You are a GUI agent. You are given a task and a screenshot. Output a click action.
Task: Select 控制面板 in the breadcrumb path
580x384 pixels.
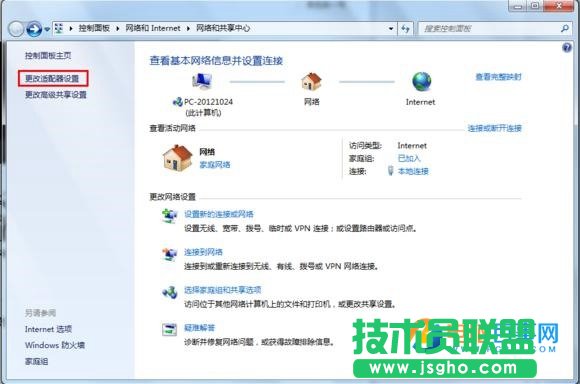coord(94,28)
